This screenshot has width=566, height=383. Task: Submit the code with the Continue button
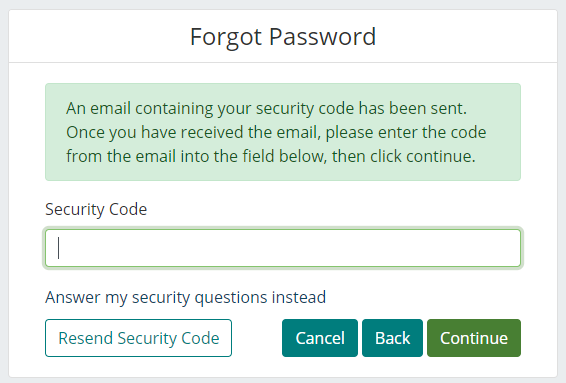474,338
